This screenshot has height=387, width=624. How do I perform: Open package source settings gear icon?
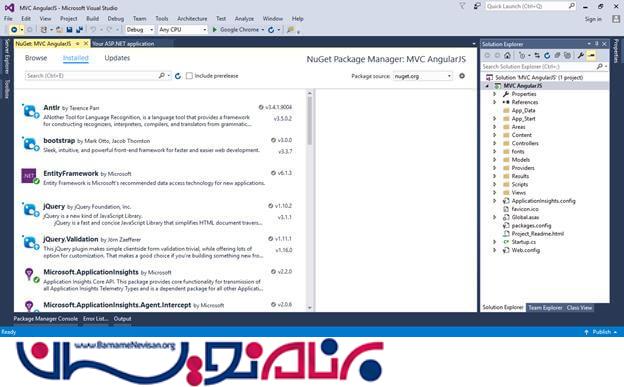(462, 76)
